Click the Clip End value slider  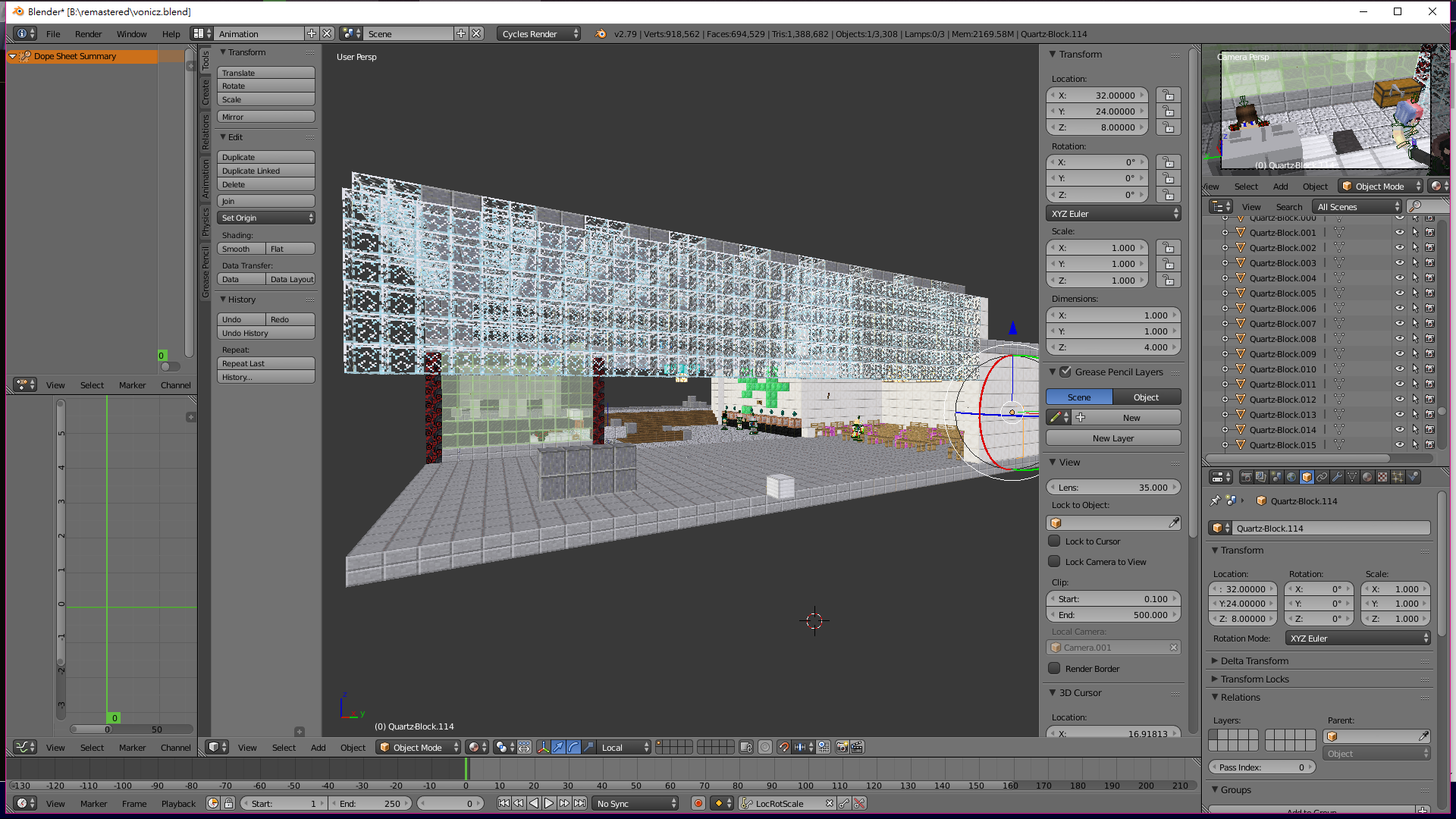pos(1113,615)
